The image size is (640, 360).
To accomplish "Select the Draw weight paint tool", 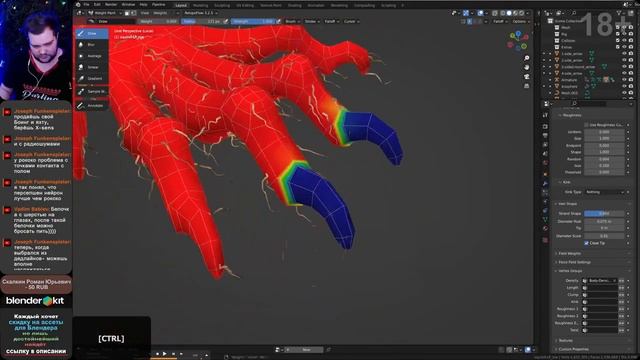I will (x=91, y=33).
